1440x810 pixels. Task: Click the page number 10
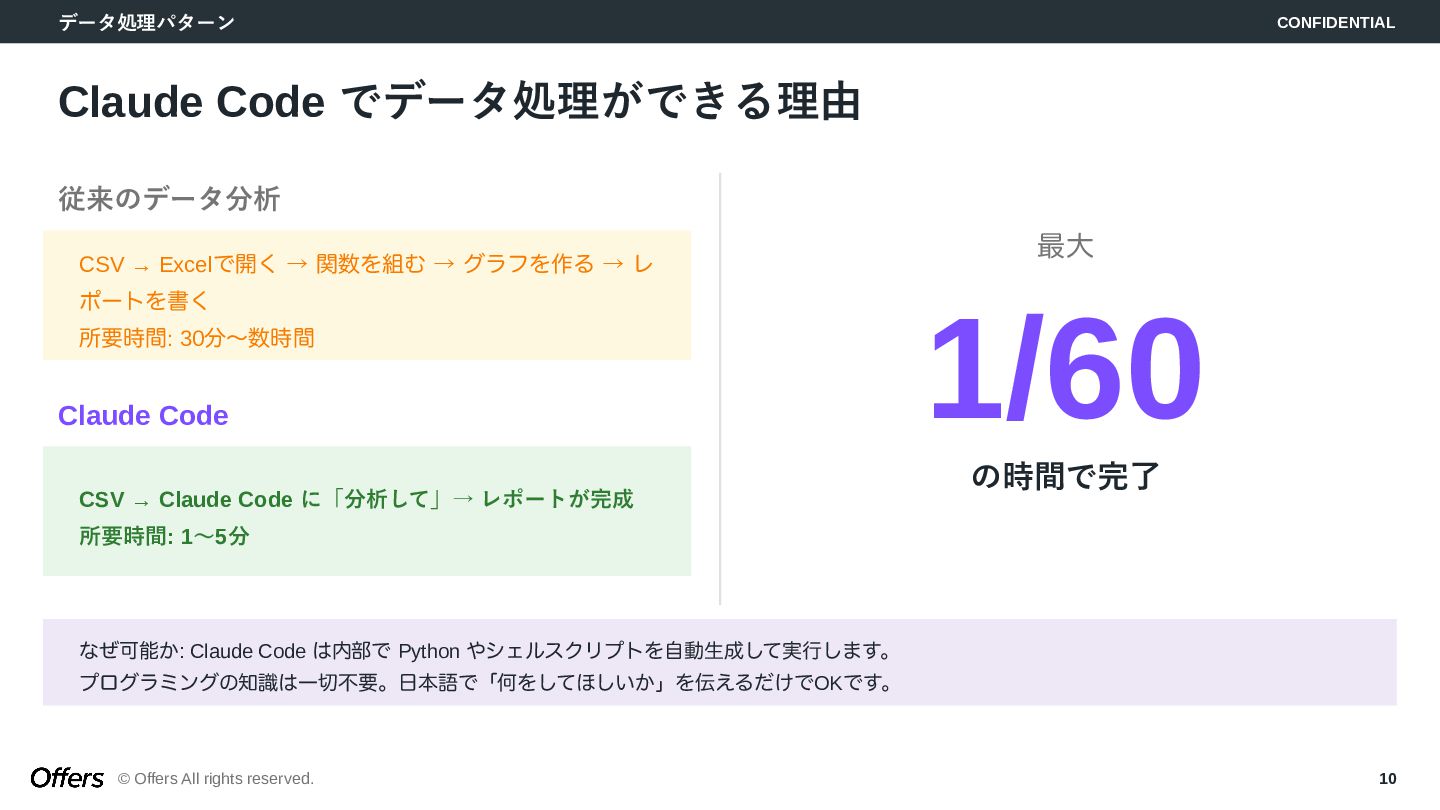tap(1388, 779)
